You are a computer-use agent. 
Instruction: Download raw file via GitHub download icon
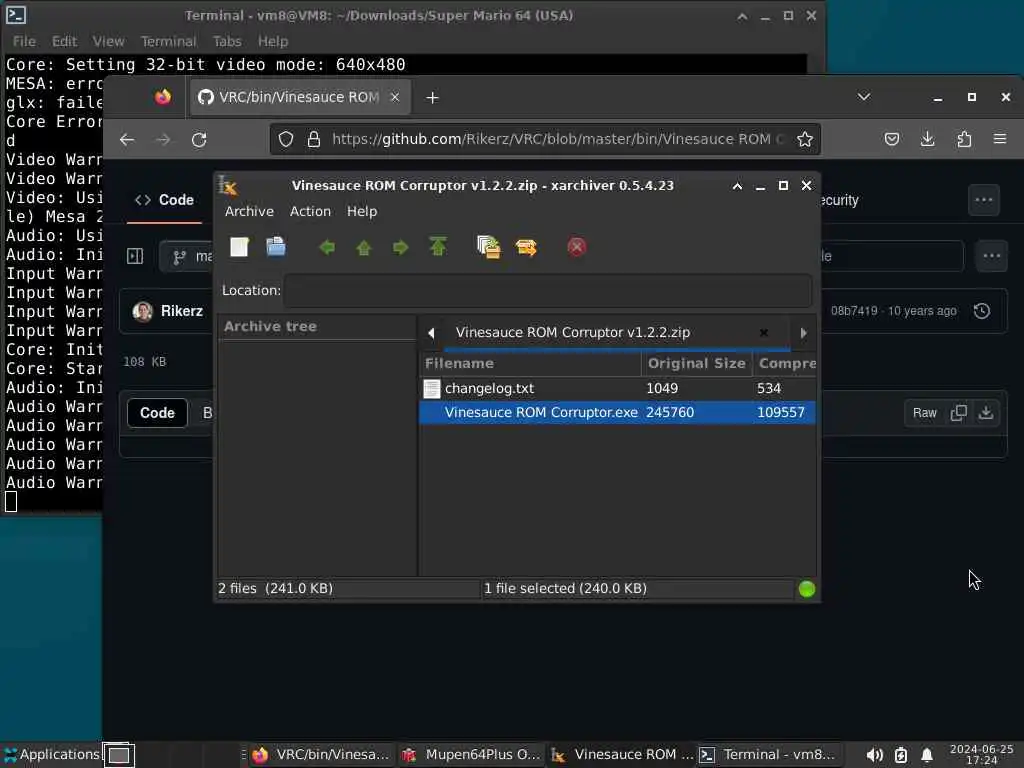(985, 413)
